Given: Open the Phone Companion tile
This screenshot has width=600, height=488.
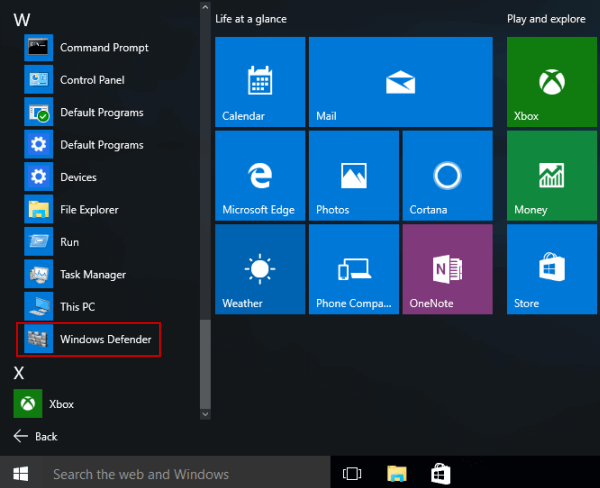Looking at the screenshot, I should 353,270.
